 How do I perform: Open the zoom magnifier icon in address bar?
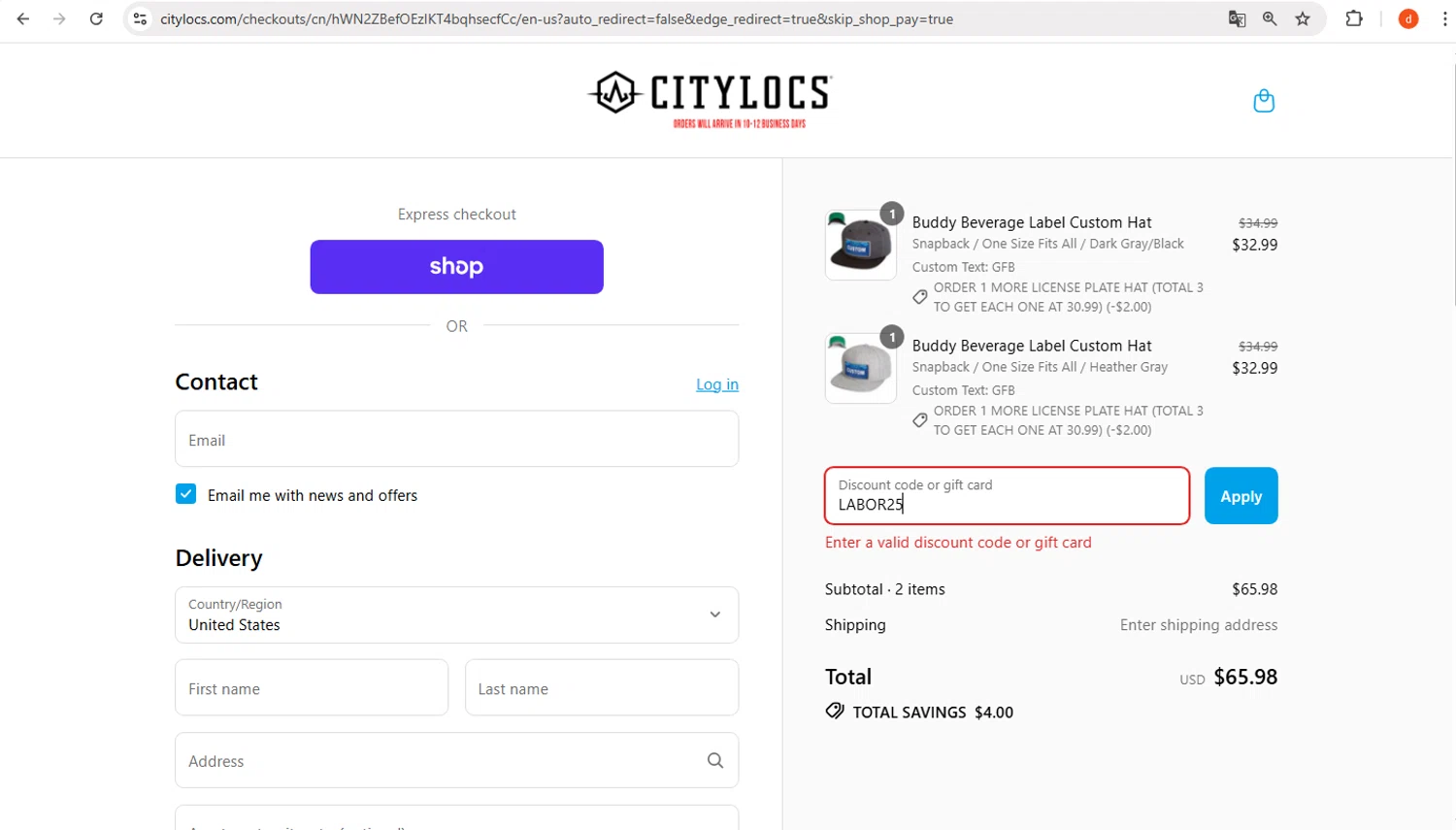[x=1270, y=18]
